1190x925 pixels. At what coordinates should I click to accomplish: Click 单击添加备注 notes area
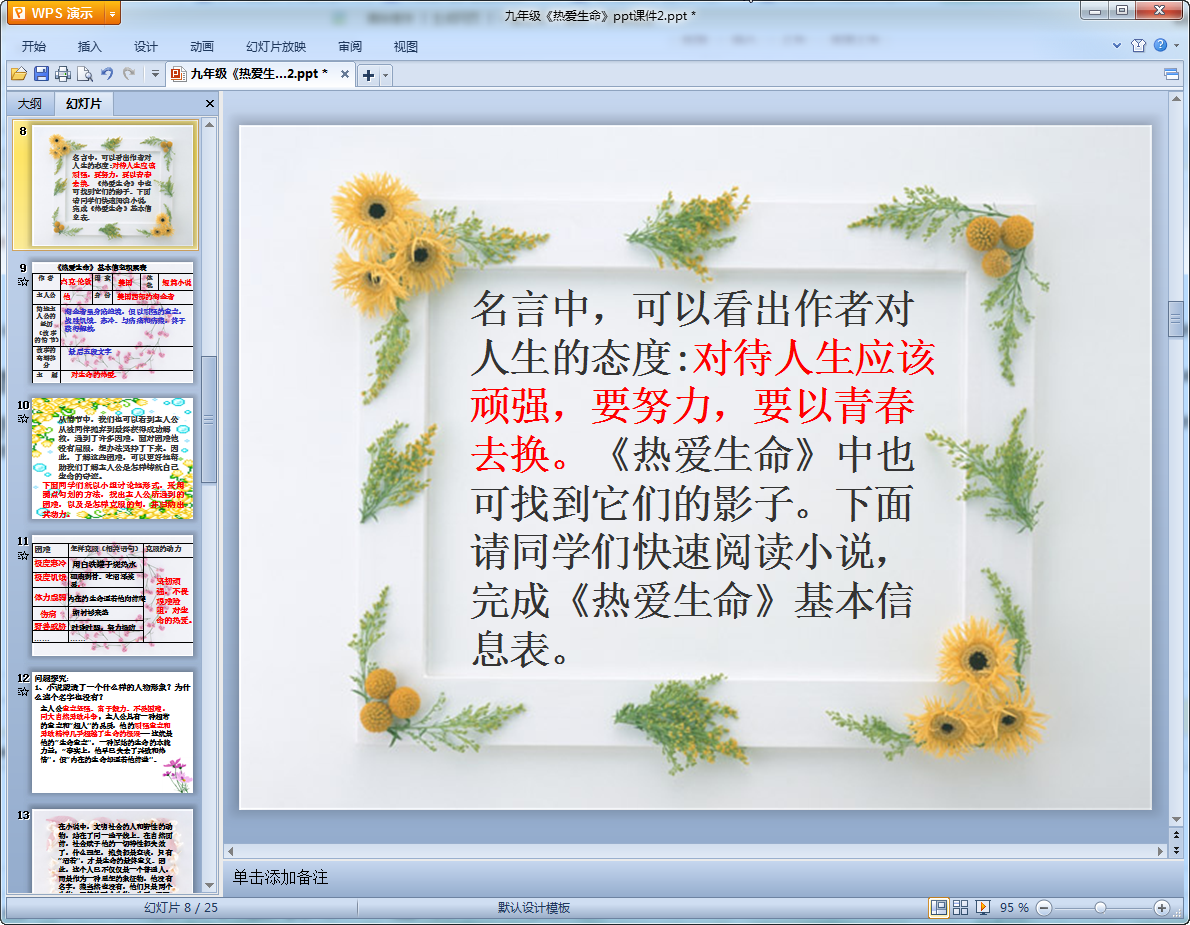(x=279, y=877)
